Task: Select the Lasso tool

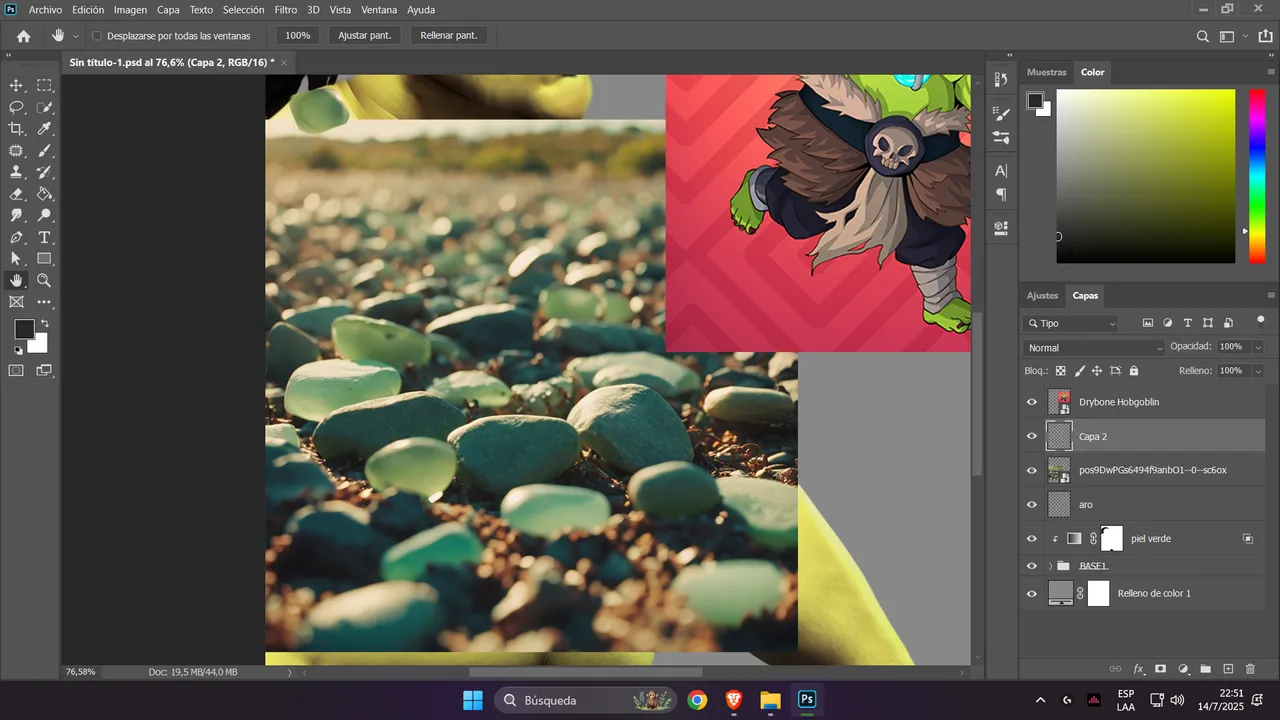Action: click(x=16, y=107)
